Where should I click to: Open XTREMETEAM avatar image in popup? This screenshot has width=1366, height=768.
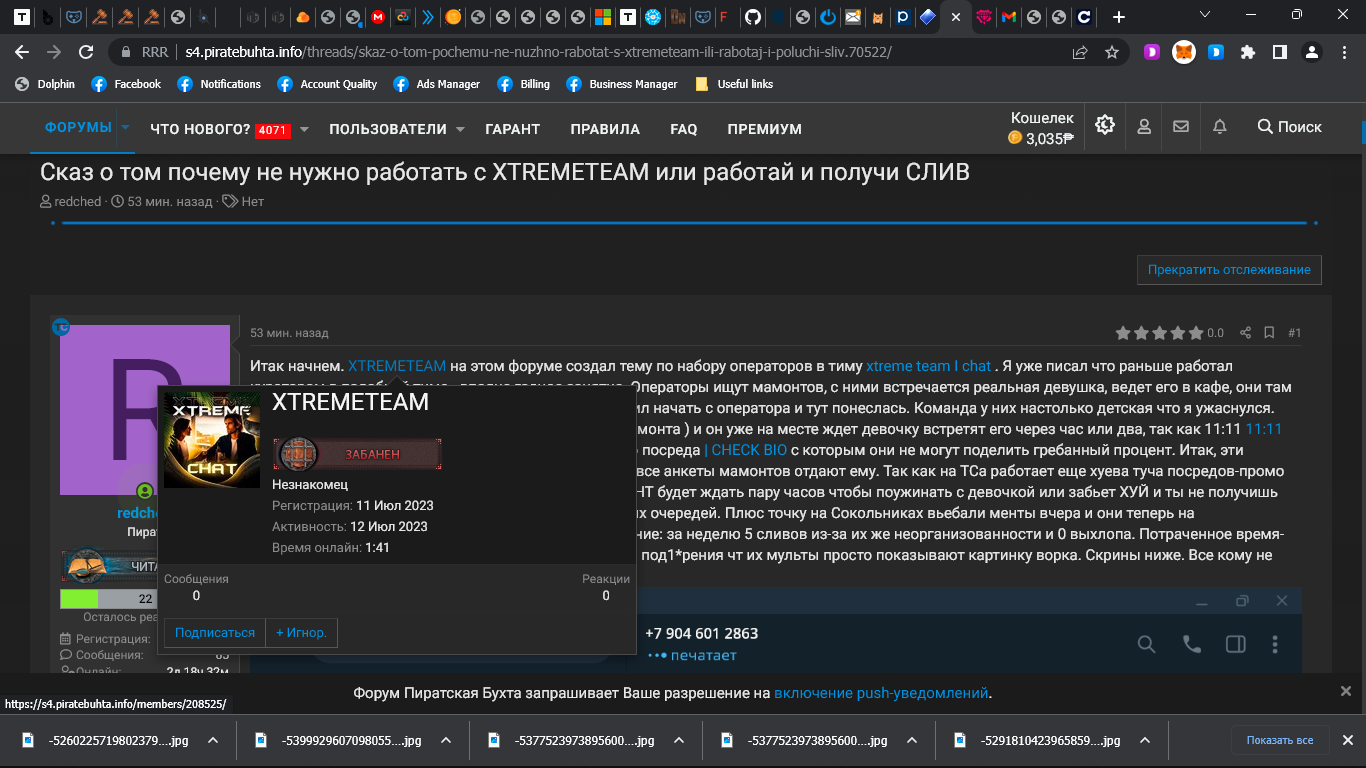(212, 439)
